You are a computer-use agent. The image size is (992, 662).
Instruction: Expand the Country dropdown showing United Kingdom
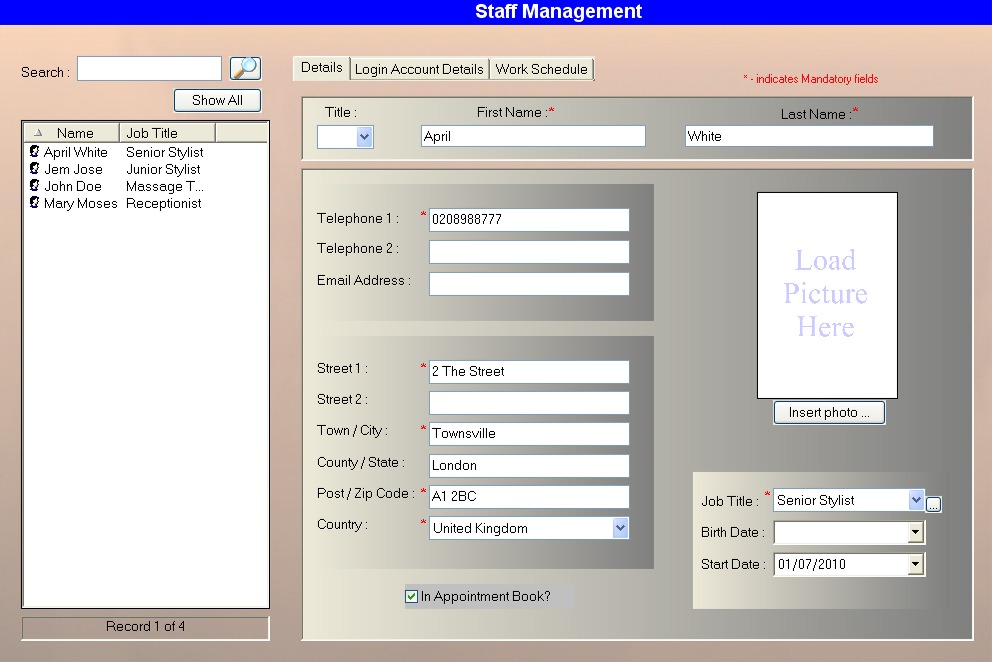(x=621, y=528)
